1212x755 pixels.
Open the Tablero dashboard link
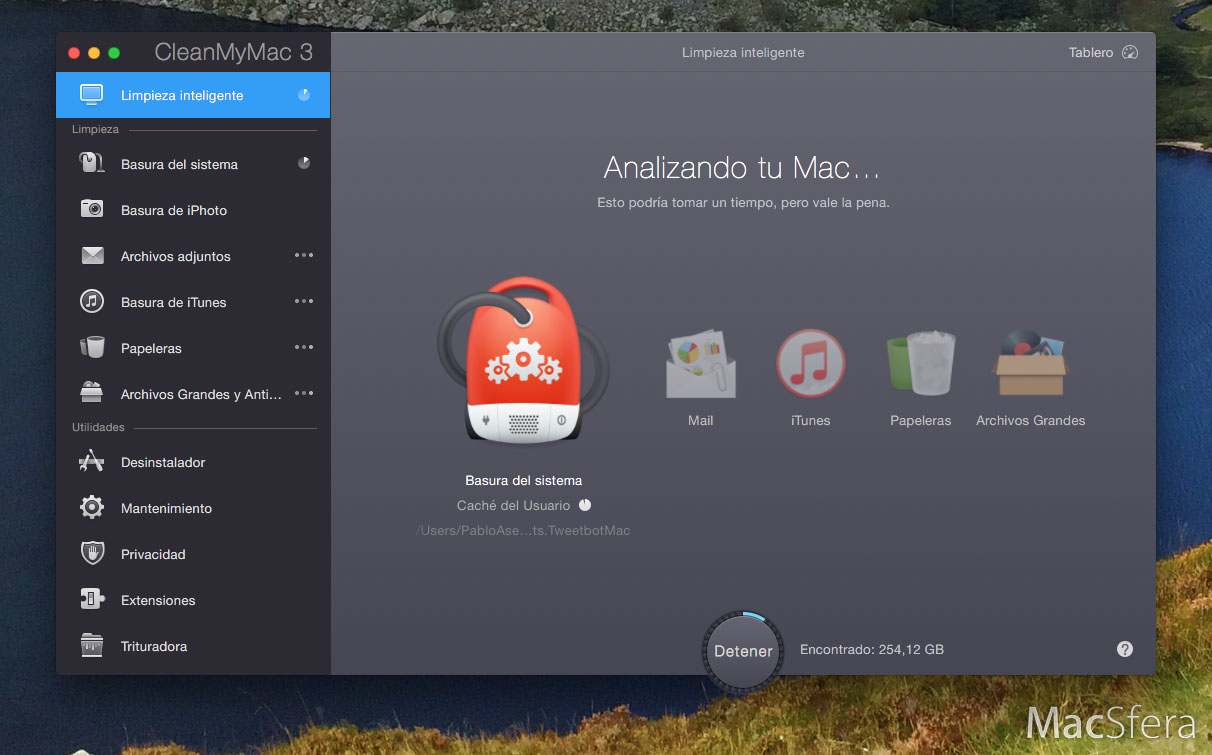(1103, 53)
